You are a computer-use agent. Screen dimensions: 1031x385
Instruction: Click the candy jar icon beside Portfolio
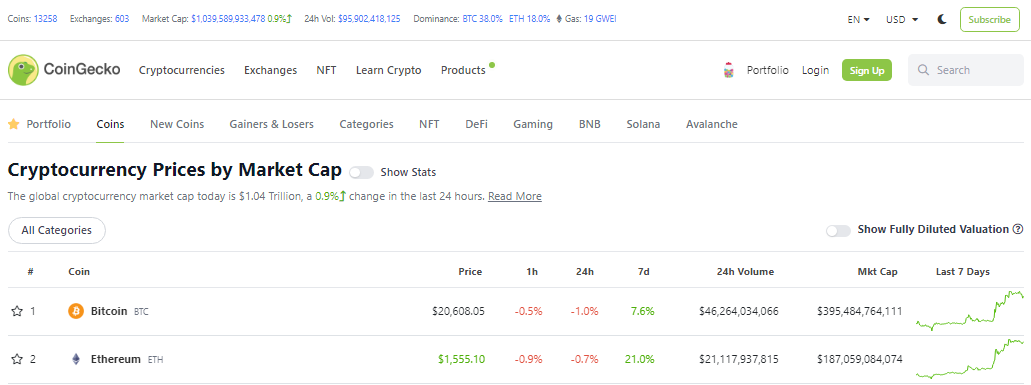tap(728, 70)
